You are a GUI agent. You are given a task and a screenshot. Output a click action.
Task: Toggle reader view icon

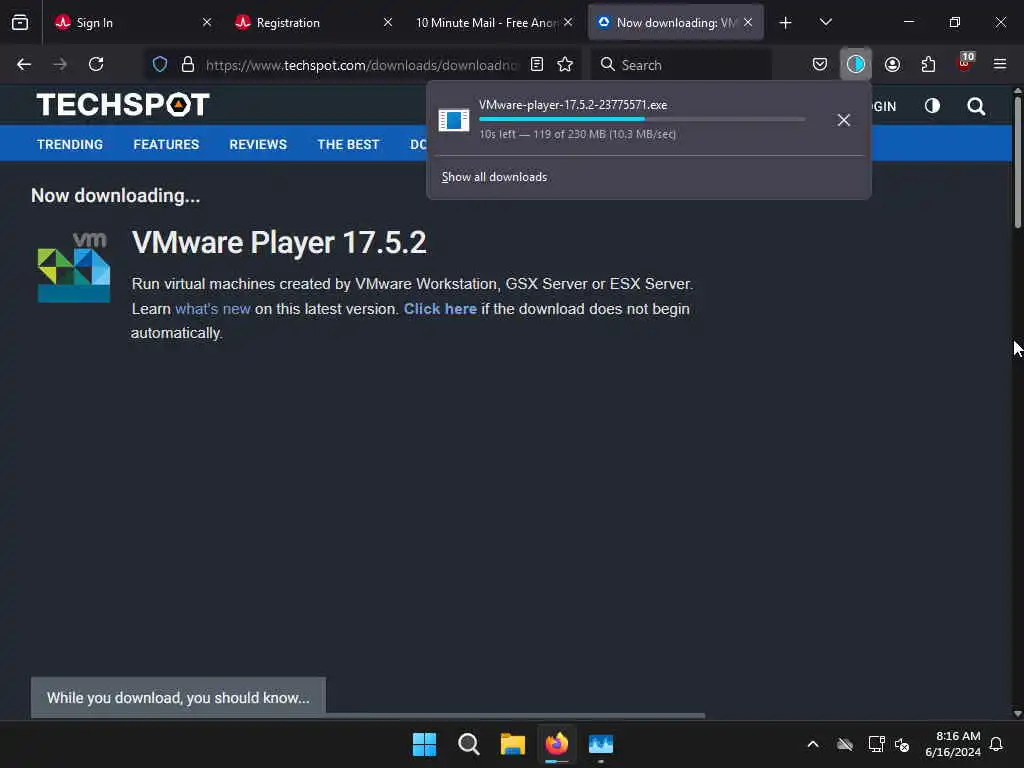[537, 64]
